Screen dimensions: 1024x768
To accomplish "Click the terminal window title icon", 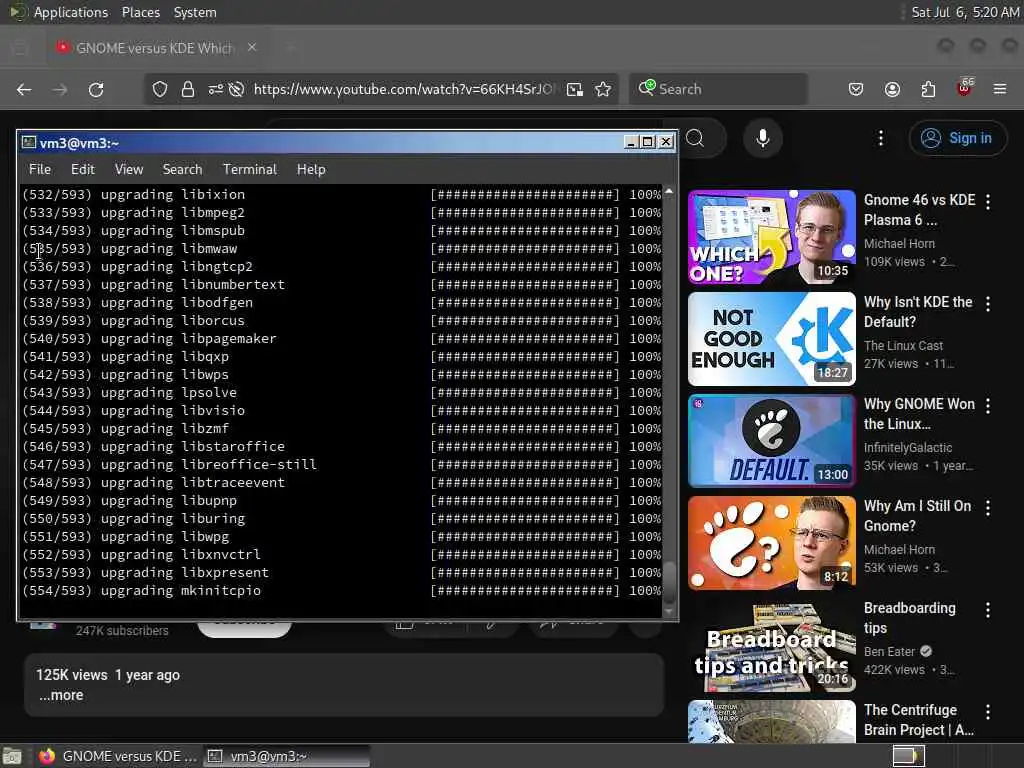I will click(x=28, y=142).
